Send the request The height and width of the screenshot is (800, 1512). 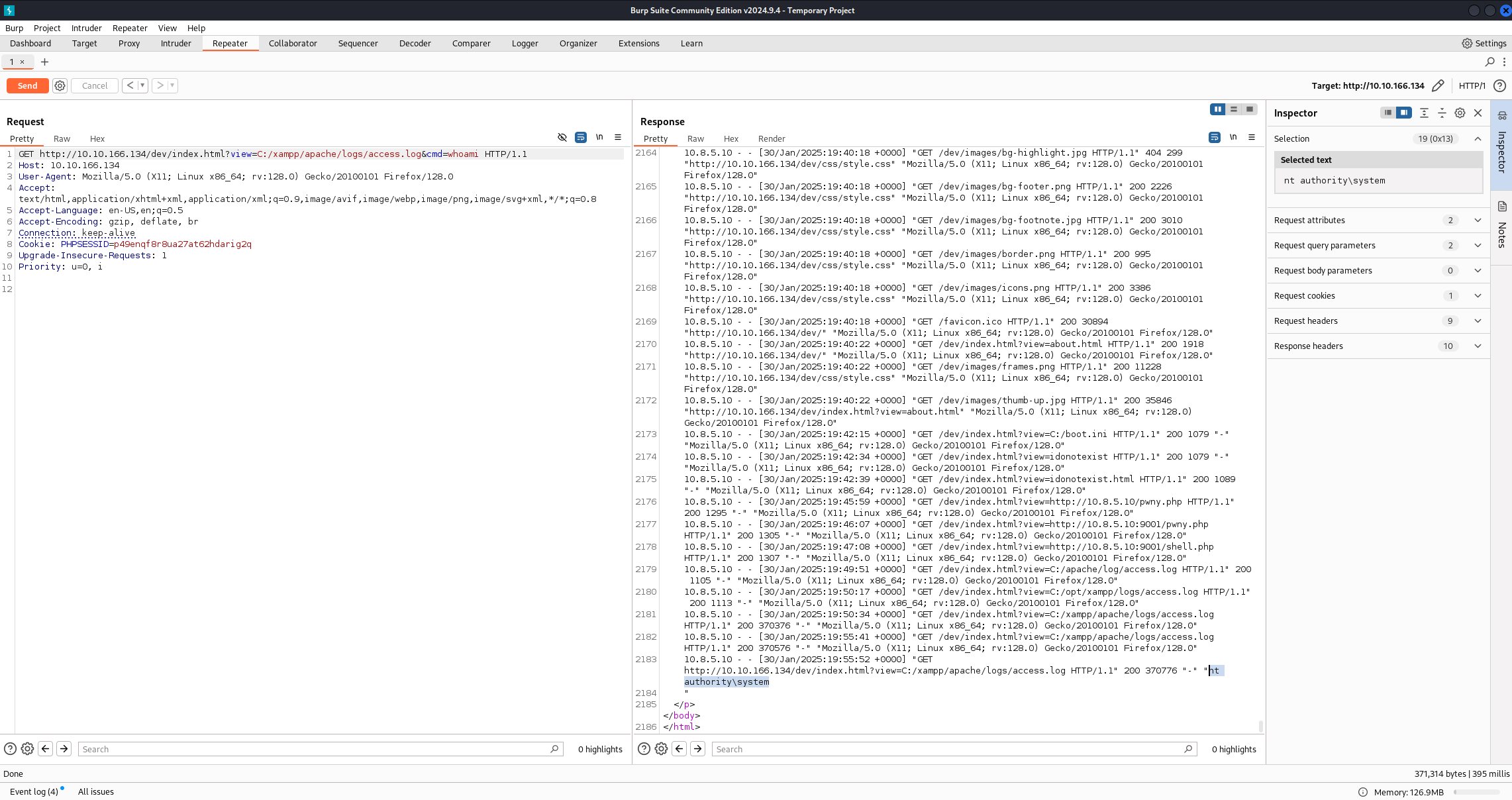click(27, 85)
